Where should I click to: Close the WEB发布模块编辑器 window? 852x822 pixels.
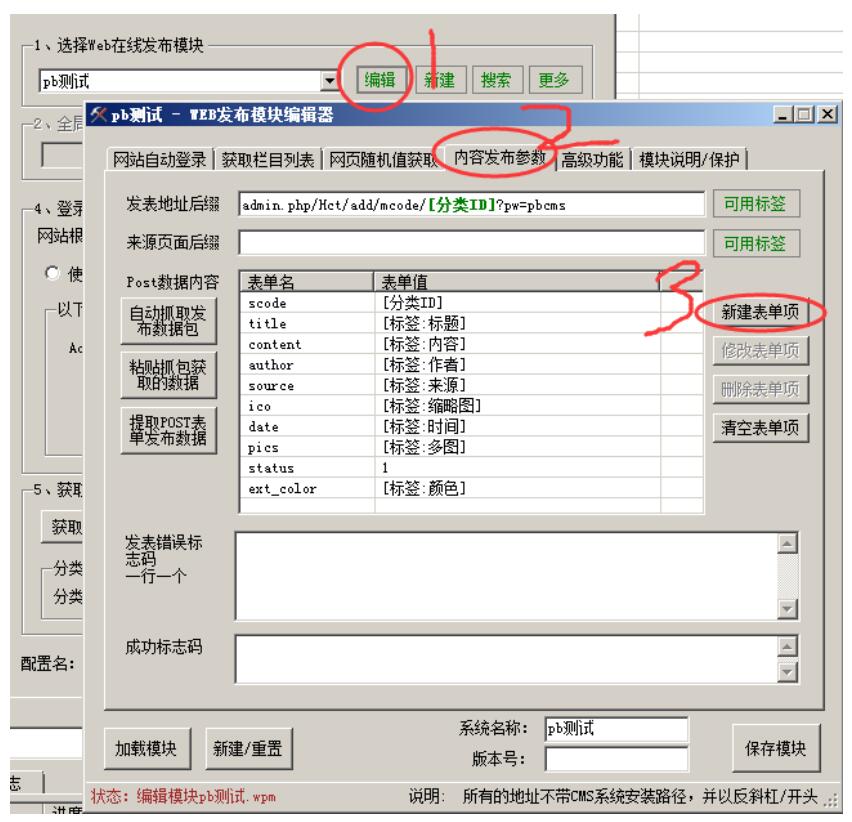pos(828,115)
